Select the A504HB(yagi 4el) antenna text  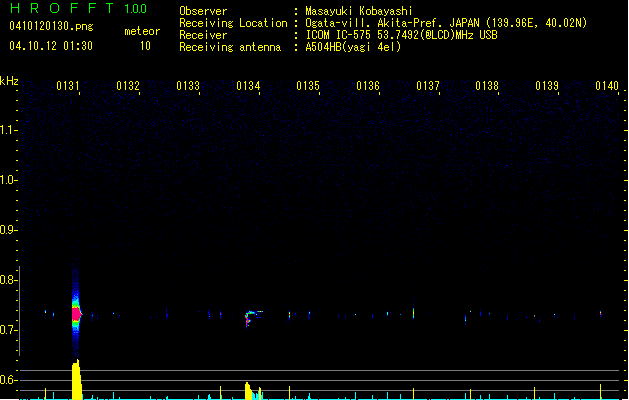pos(353,47)
